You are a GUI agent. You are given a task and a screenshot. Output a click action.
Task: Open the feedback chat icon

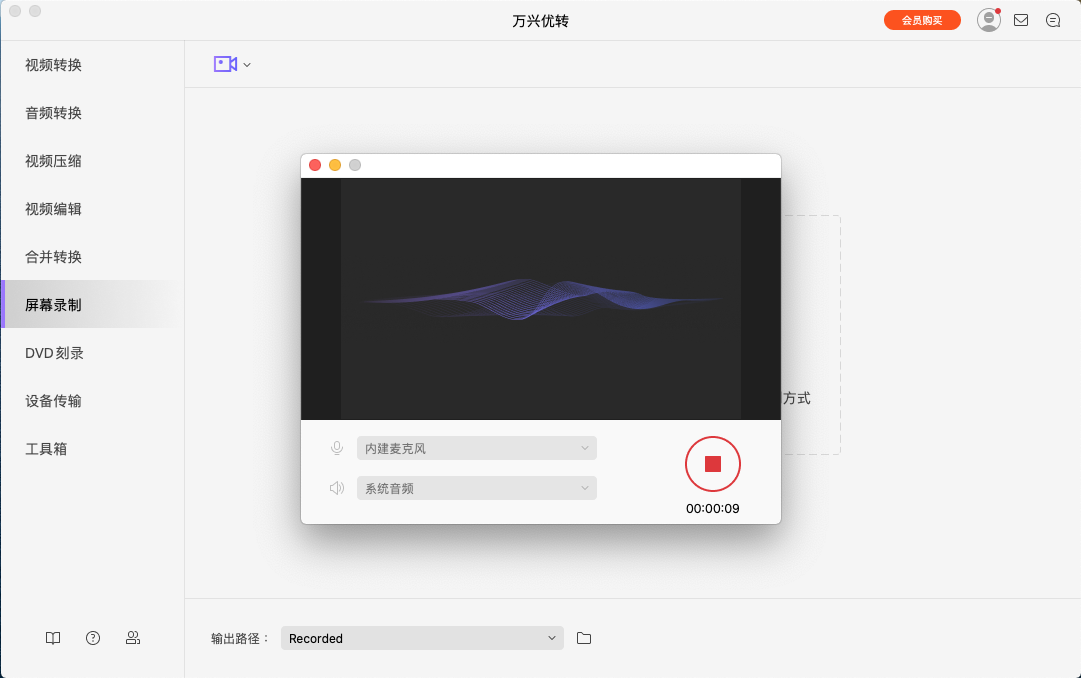pyautogui.click(x=1053, y=19)
